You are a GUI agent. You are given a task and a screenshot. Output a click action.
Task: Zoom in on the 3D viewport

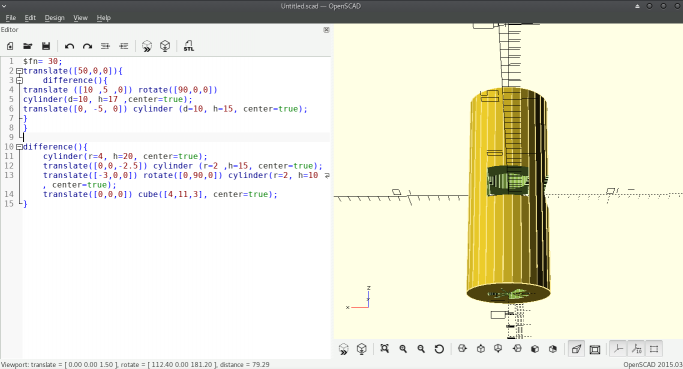click(403, 349)
